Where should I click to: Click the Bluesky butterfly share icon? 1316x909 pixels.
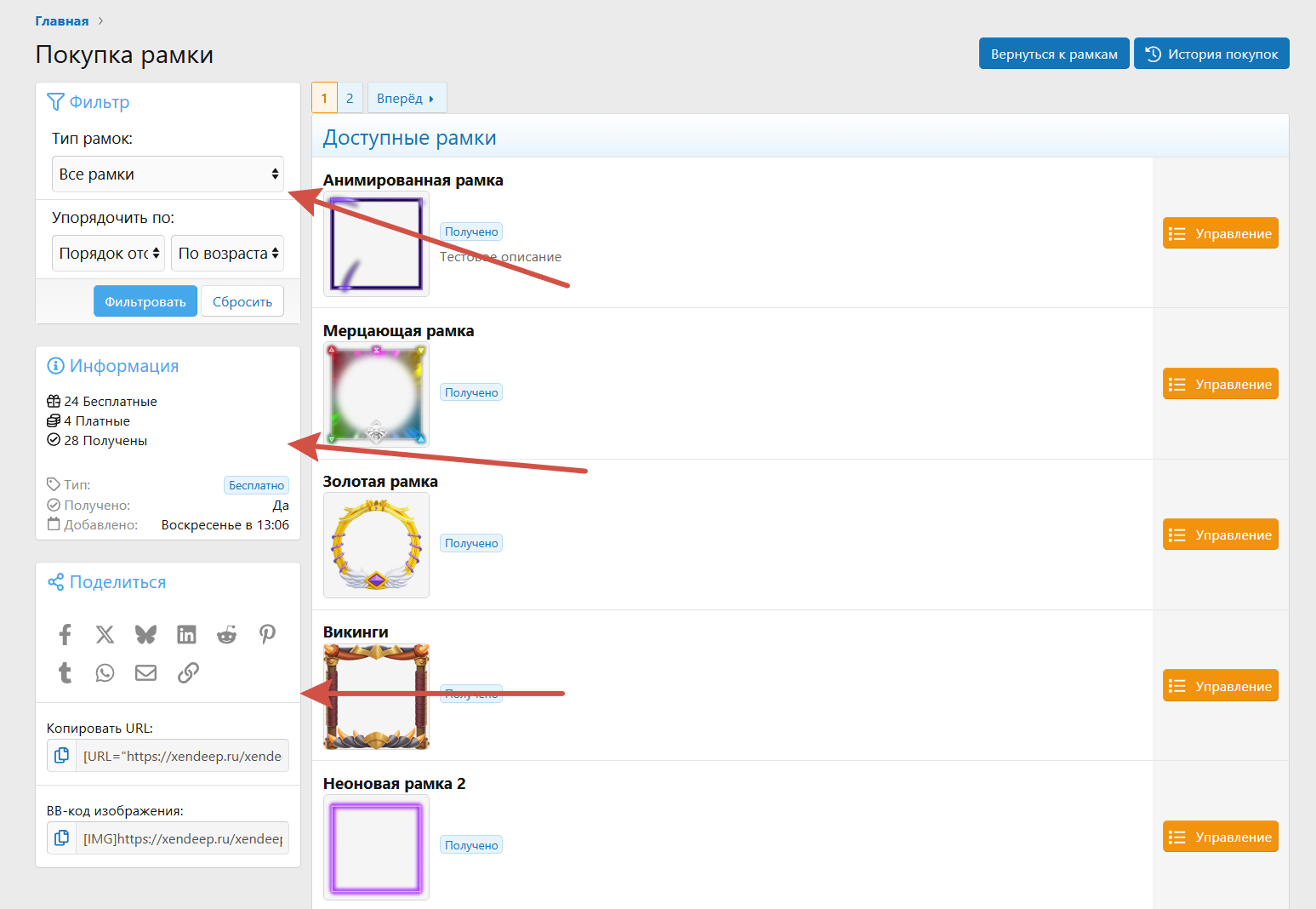pyautogui.click(x=145, y=634)
